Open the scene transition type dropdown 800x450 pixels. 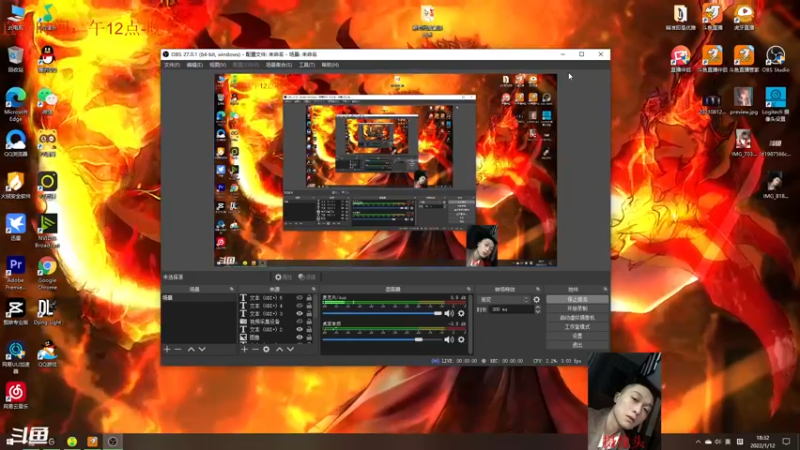pyautogui.click(x=503, y=299)
